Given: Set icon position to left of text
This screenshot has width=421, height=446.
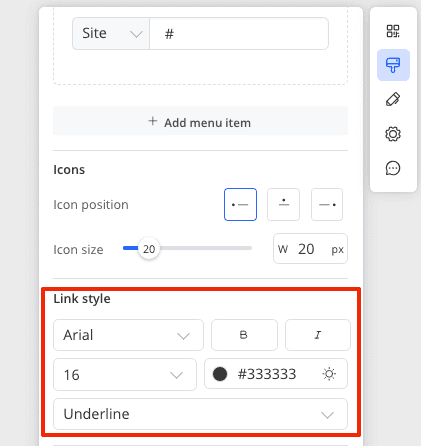Looking at the screenshot, I should [240, 204].
